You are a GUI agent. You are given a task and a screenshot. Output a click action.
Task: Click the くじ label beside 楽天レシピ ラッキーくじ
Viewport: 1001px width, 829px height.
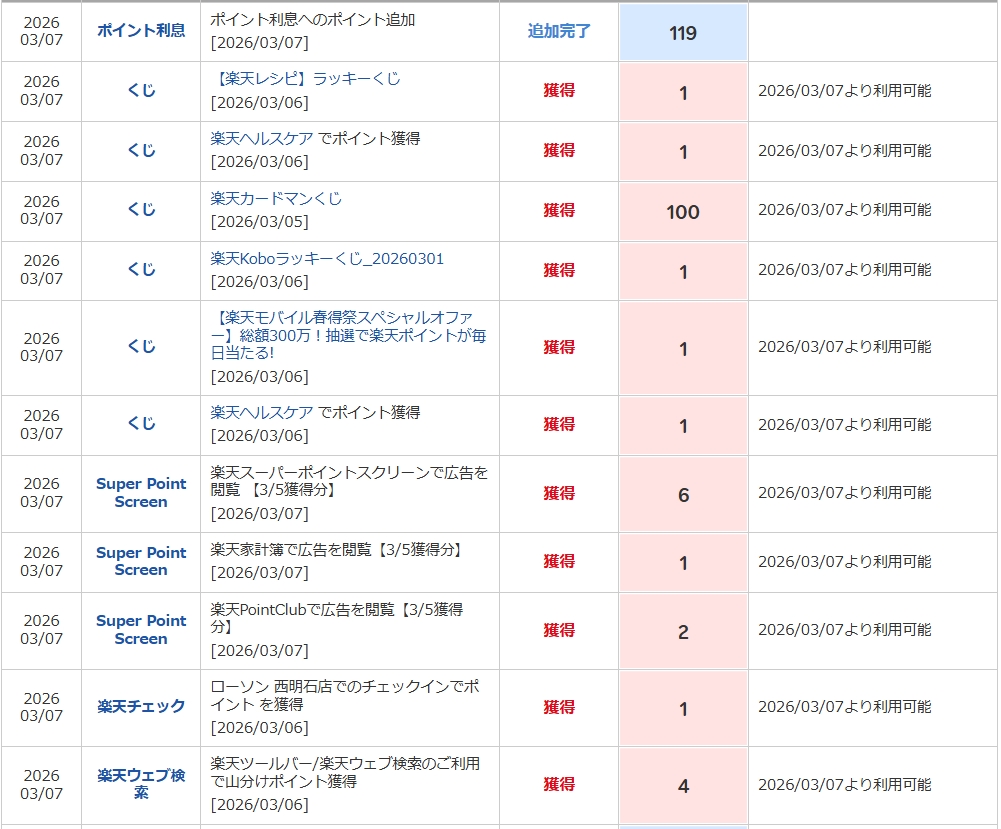[x=141, y=90]
